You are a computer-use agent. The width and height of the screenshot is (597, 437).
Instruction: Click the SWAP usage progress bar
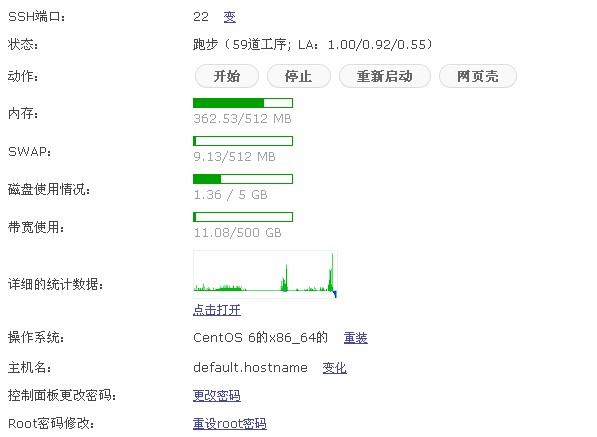coord(243,141)
